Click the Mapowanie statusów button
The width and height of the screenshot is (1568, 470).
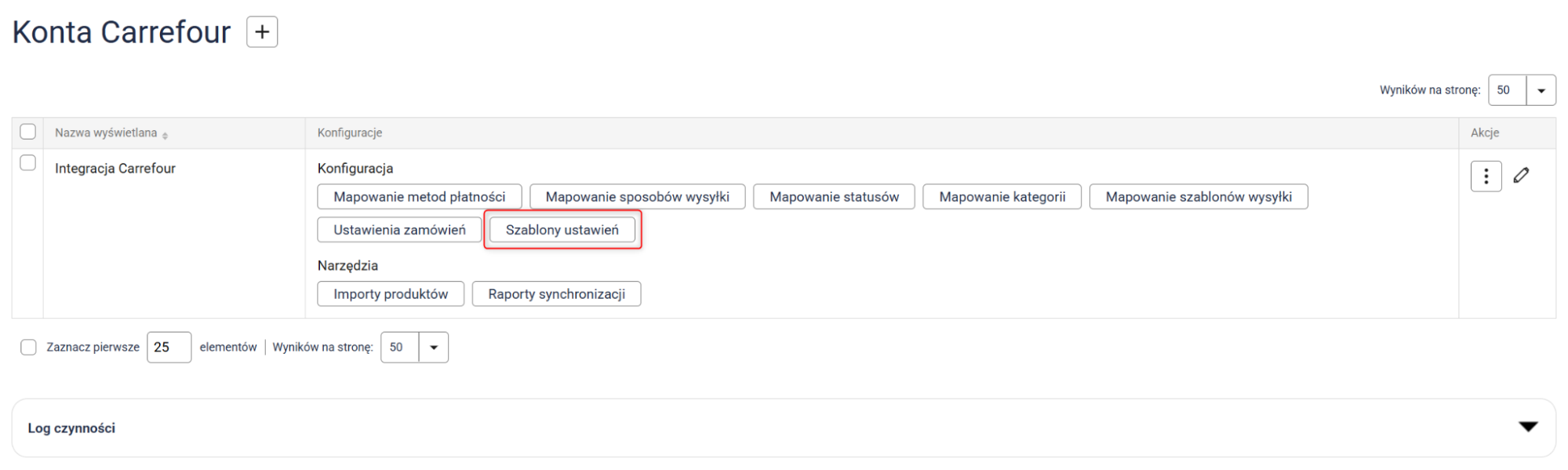[834, 197]
